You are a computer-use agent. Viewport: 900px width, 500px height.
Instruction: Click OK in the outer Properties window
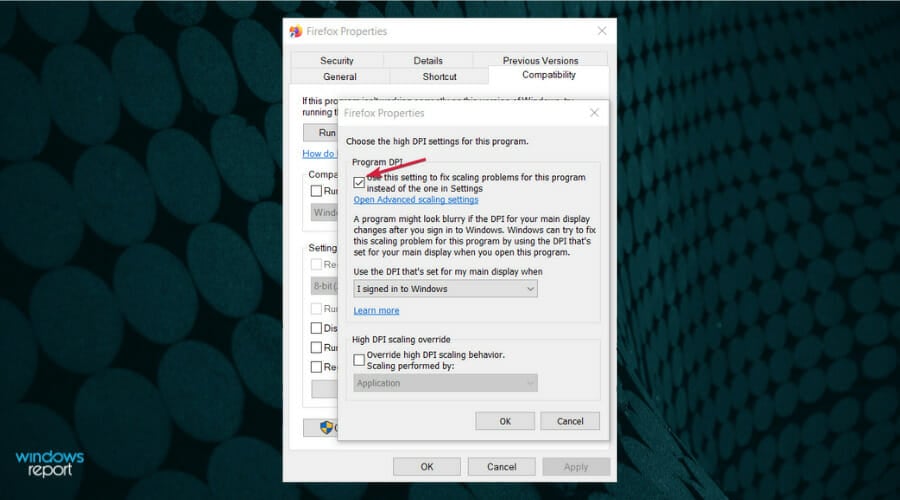coord(426,467)
